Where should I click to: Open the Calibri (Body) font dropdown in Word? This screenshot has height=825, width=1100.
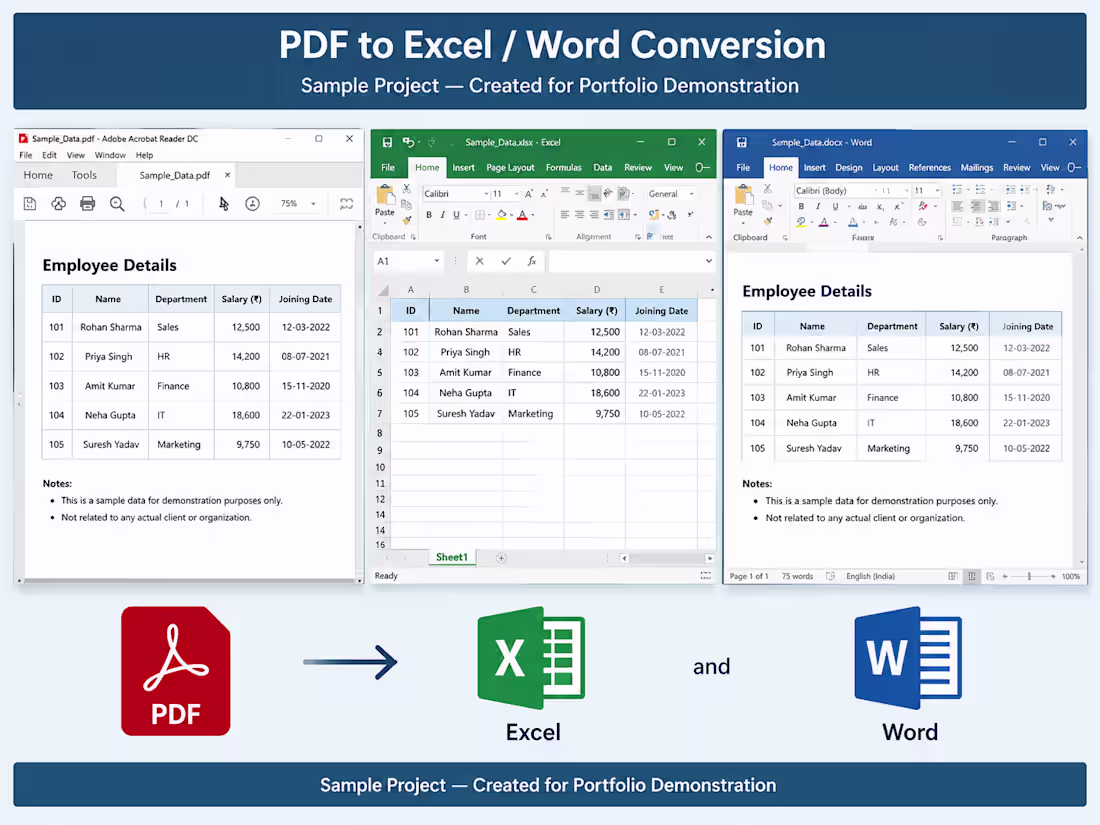(x=876, y=190)
